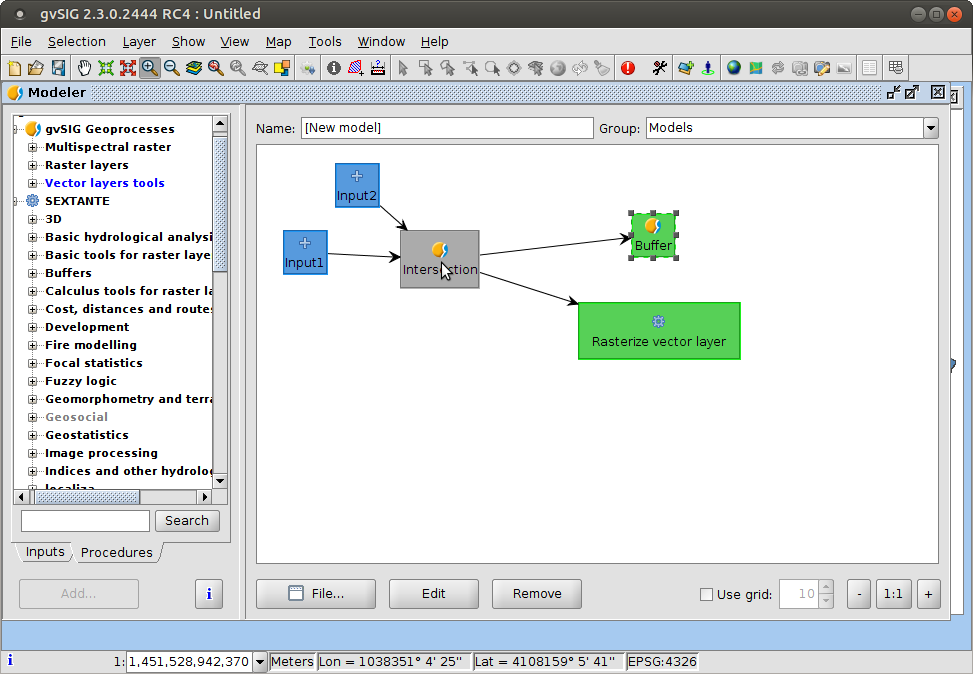Image resolution: width=973 pixels, height=674 pixels.
Task: Open the wrench and screwdriver tools icon
Action: pos(660,68)
